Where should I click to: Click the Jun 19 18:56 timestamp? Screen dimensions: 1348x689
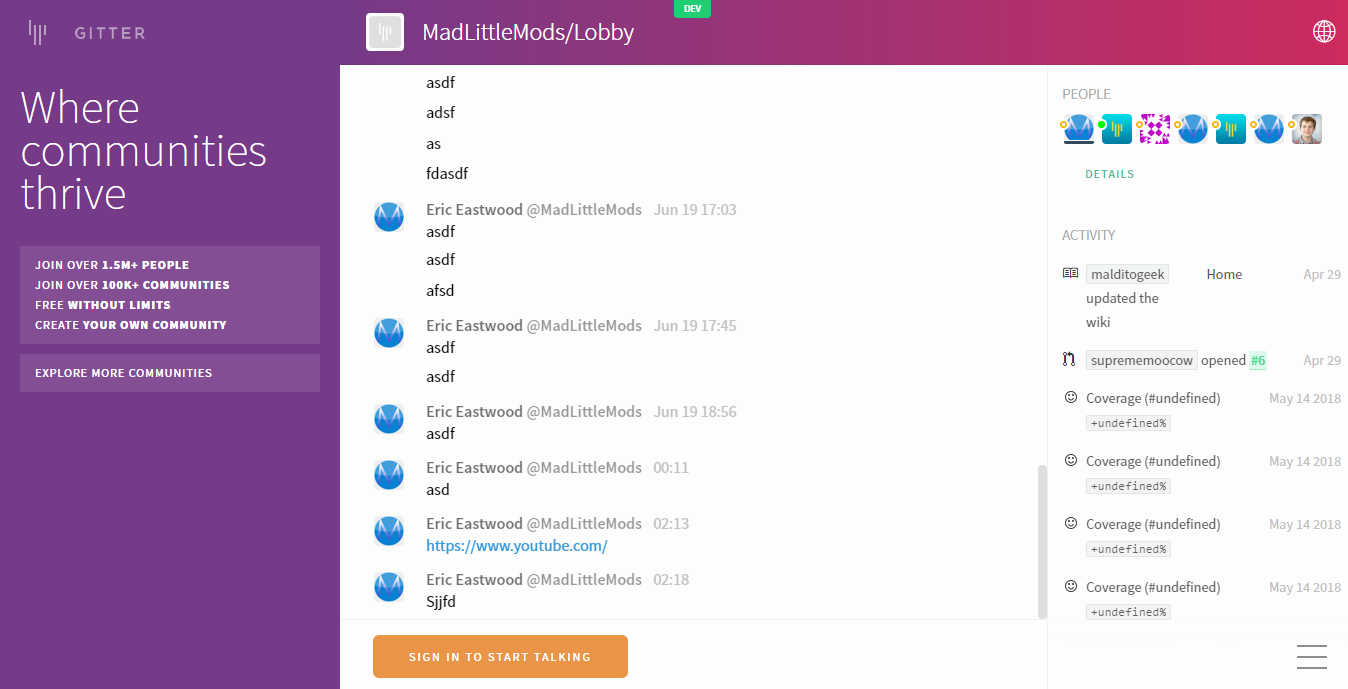click(695, 412)
